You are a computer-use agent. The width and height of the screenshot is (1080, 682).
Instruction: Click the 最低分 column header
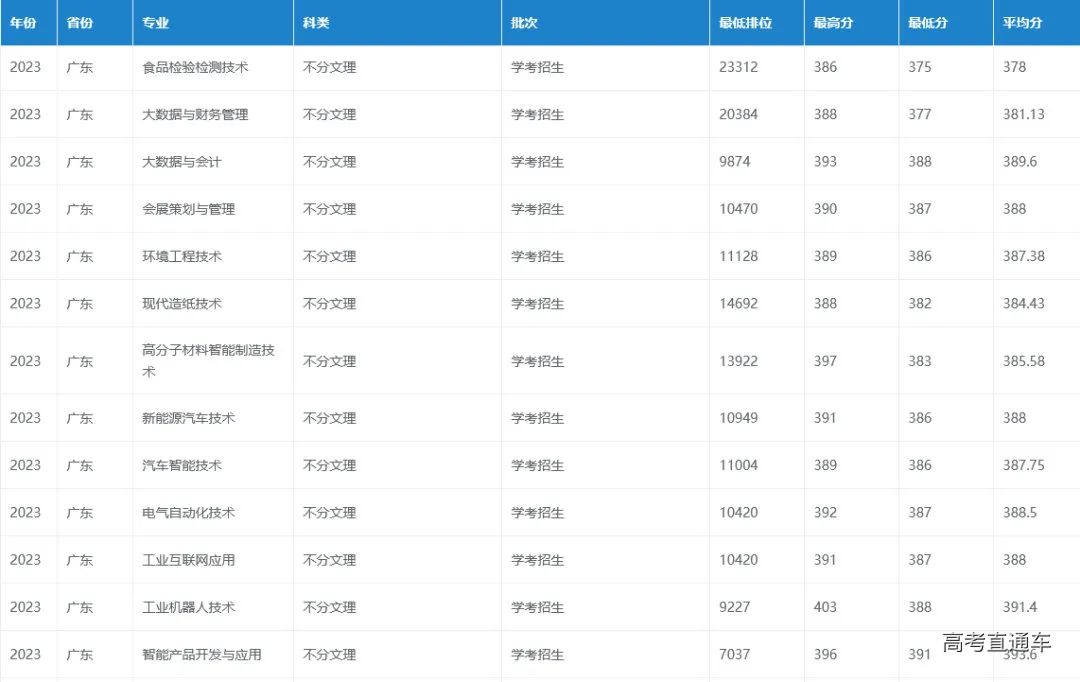(923, 22)
